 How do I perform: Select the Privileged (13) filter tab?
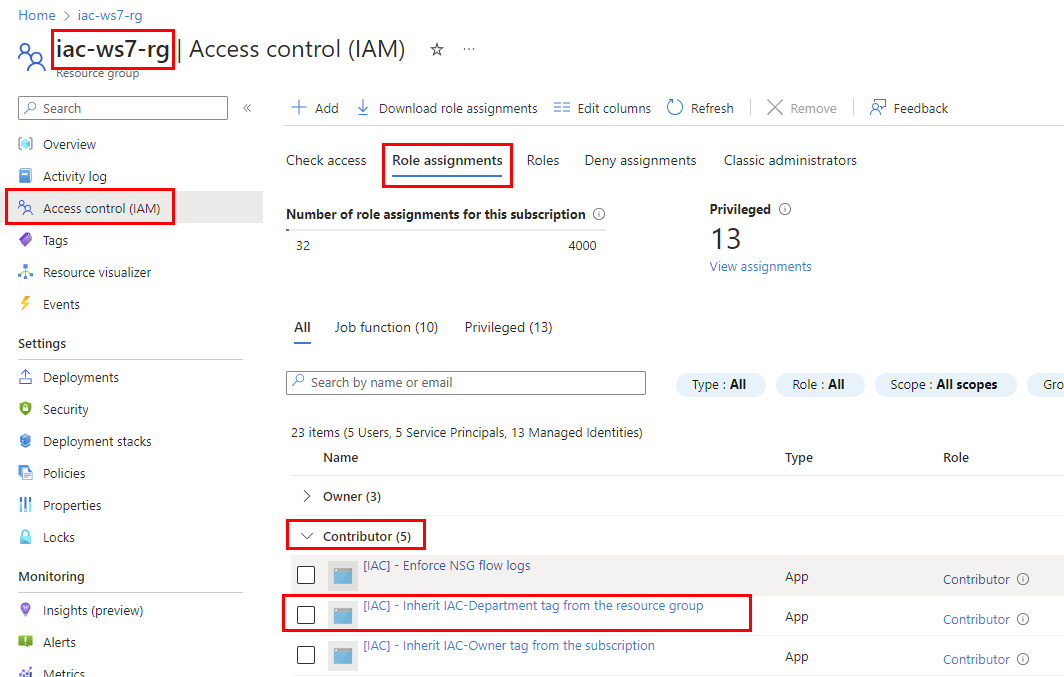(508, 327)
